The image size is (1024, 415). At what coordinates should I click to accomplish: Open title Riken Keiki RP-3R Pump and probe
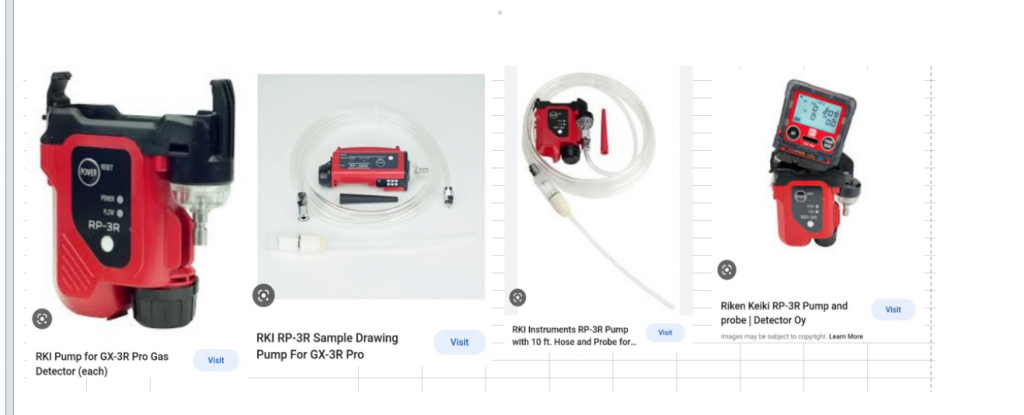[x=784, y=313]
